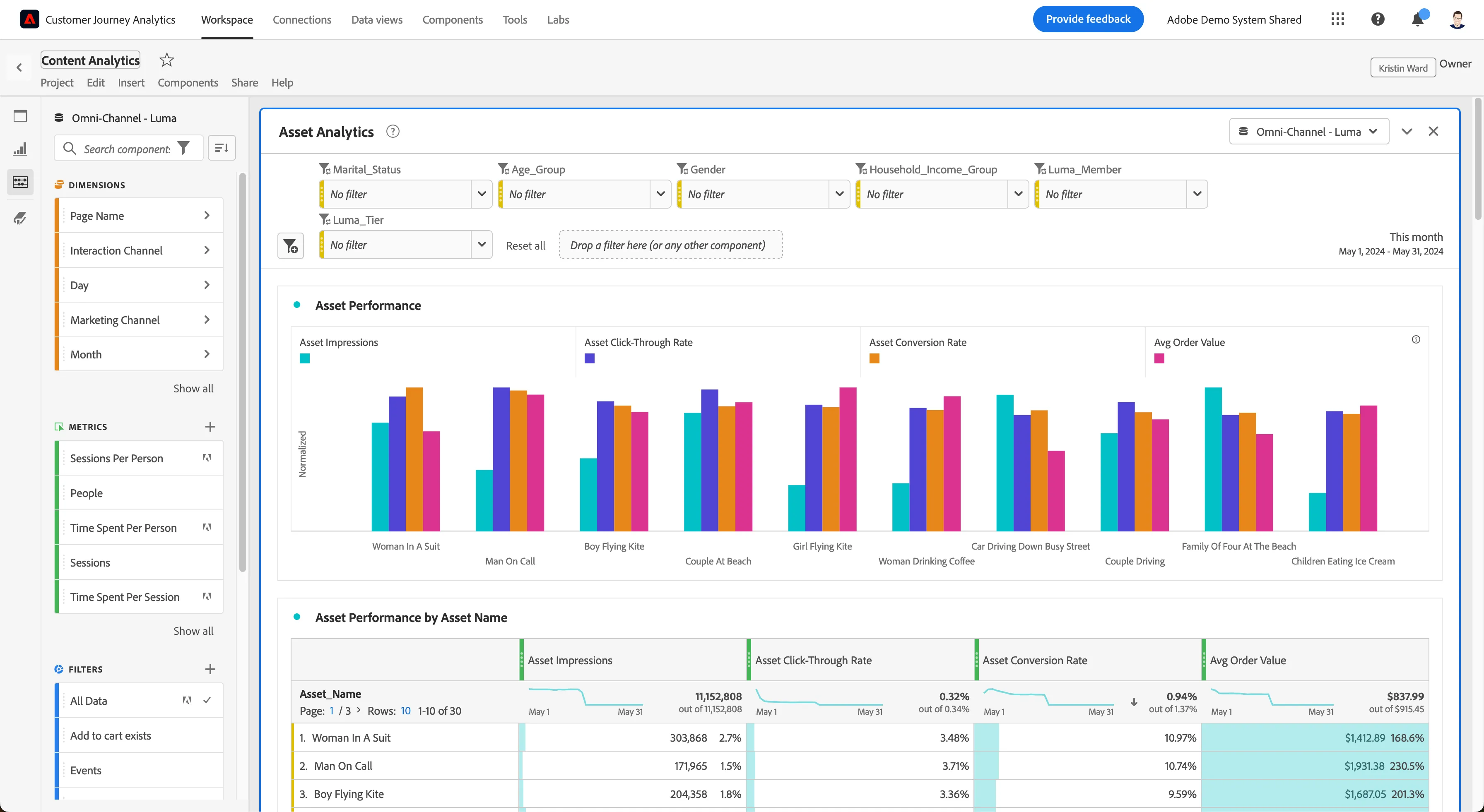Open the Luma_Member filter dropdown
Screen dimensions: 1484x812
point(1197,194)
